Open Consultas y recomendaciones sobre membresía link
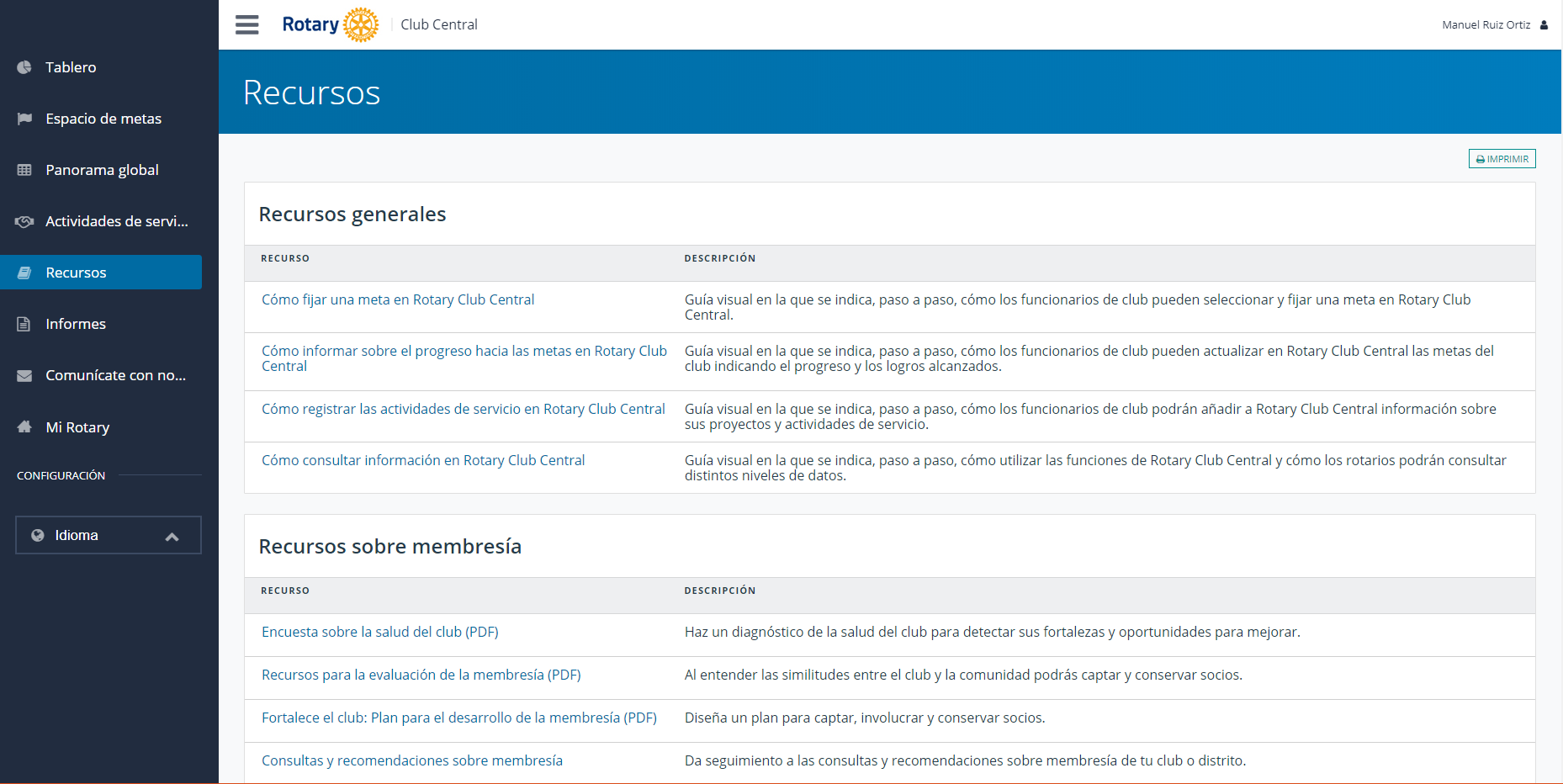Image resolution: width=1563 pixels, height=784 pixels. (x=412, y=760)
